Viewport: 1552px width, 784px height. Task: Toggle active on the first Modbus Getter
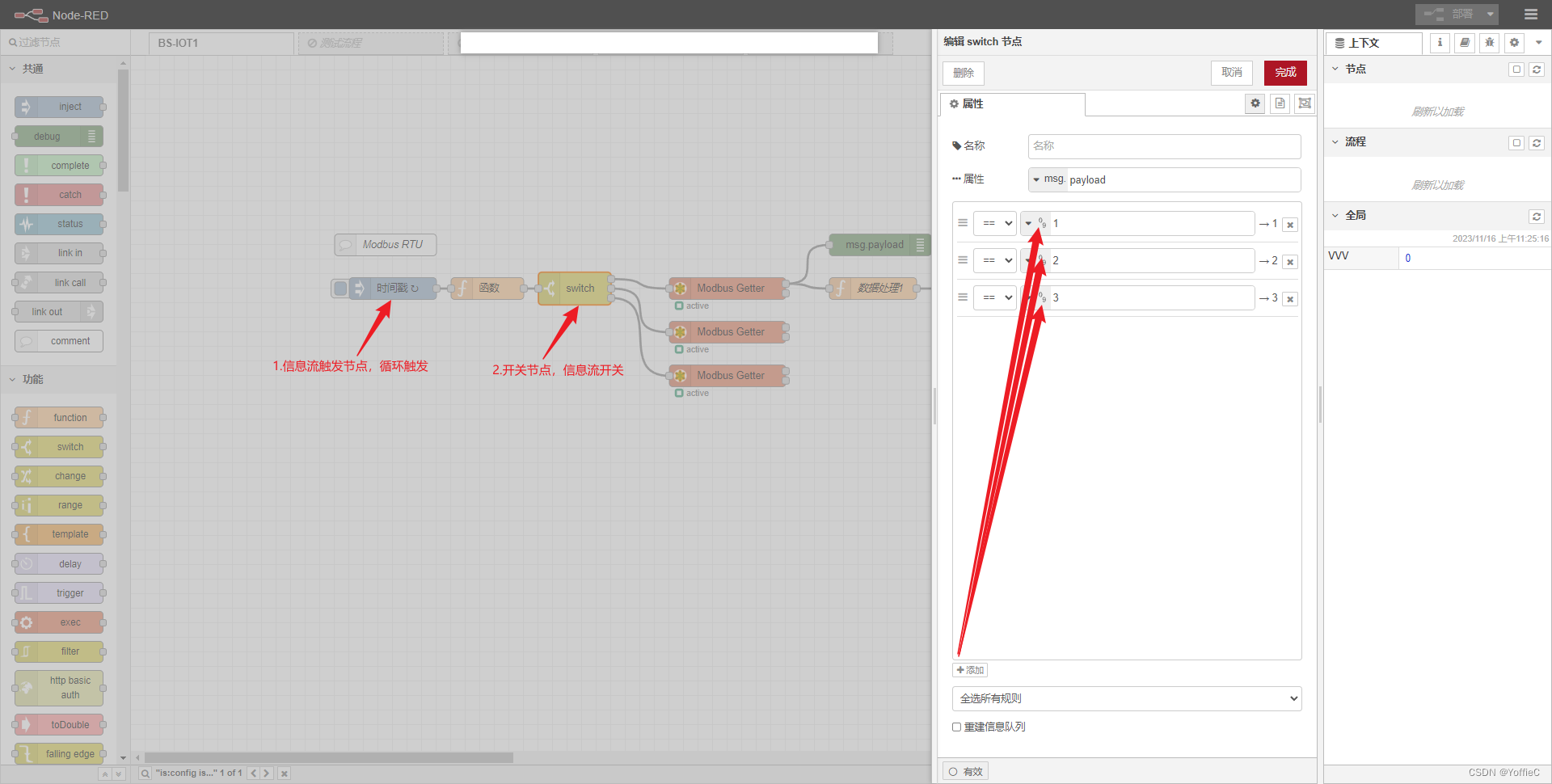[680, 306]
